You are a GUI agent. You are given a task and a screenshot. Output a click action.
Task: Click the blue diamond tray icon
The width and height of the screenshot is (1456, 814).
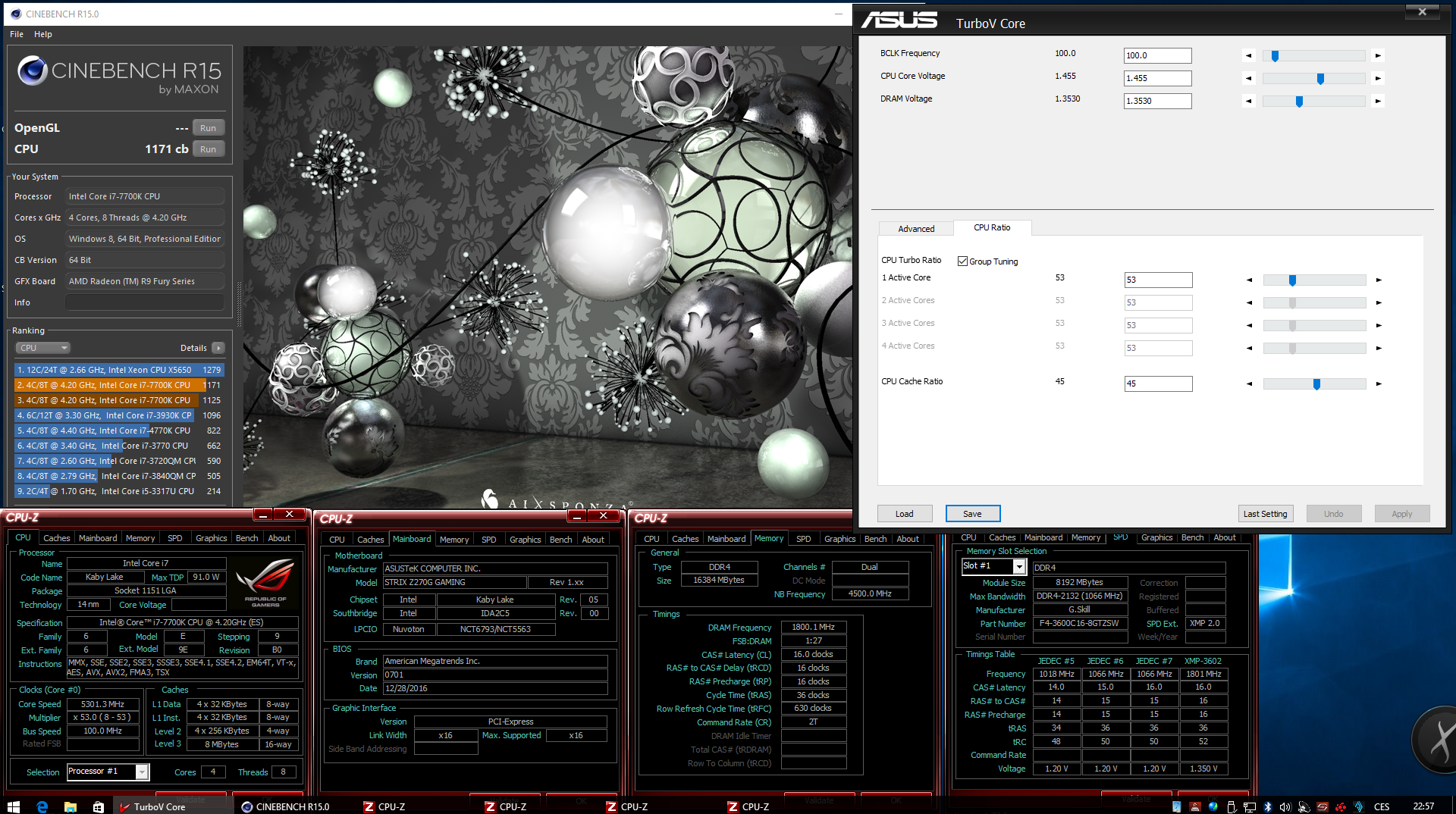coord(1359,806)
